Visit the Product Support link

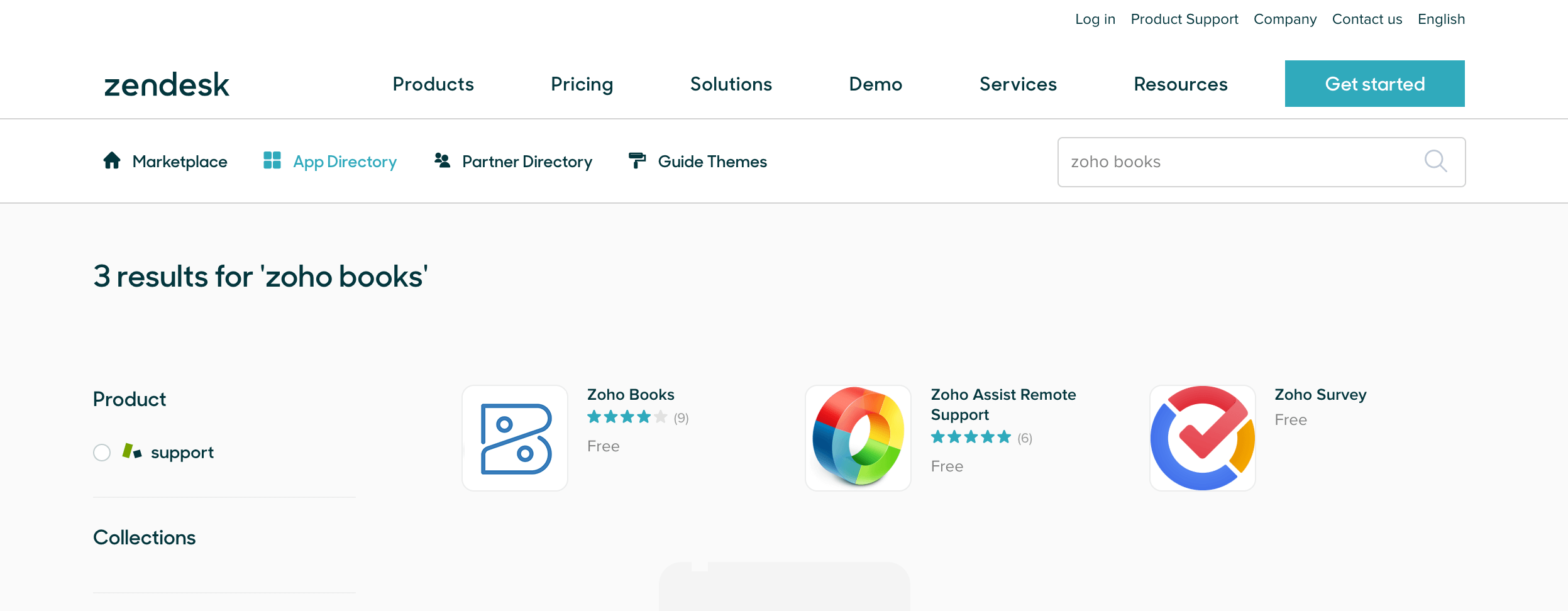[1184, 19]
